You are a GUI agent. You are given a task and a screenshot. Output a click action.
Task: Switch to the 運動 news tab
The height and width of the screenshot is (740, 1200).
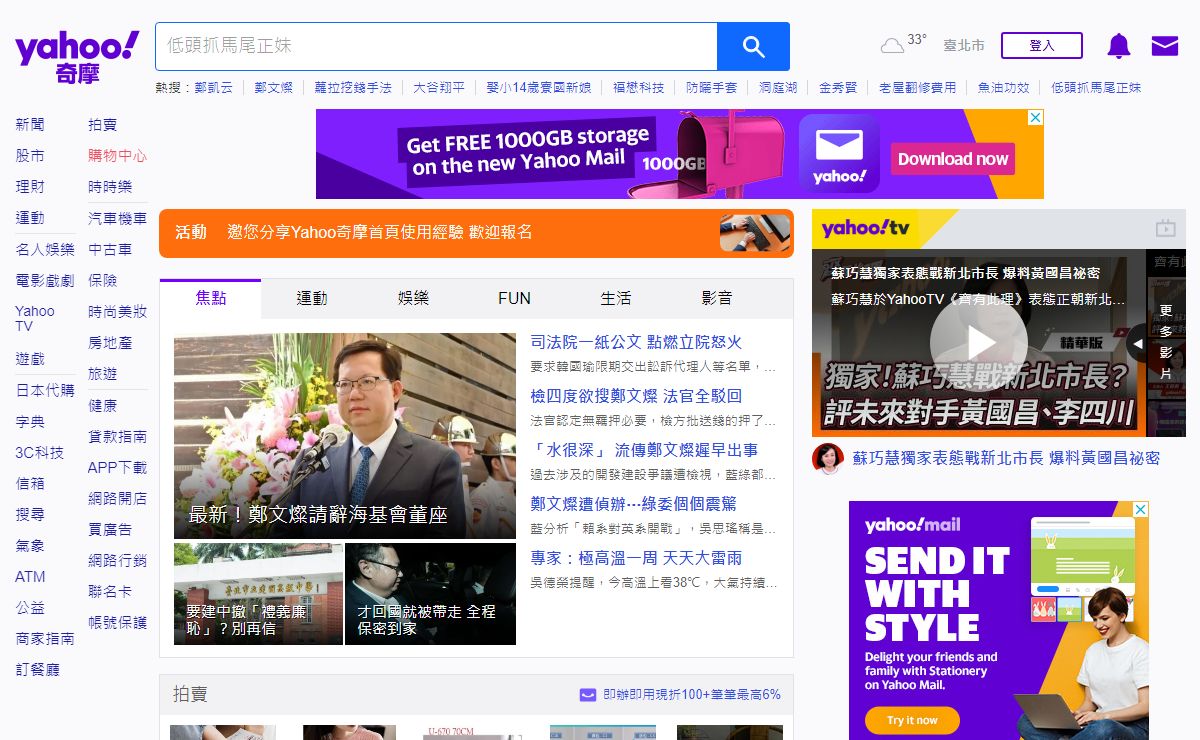pyautogui.click(x=312, y=298)
